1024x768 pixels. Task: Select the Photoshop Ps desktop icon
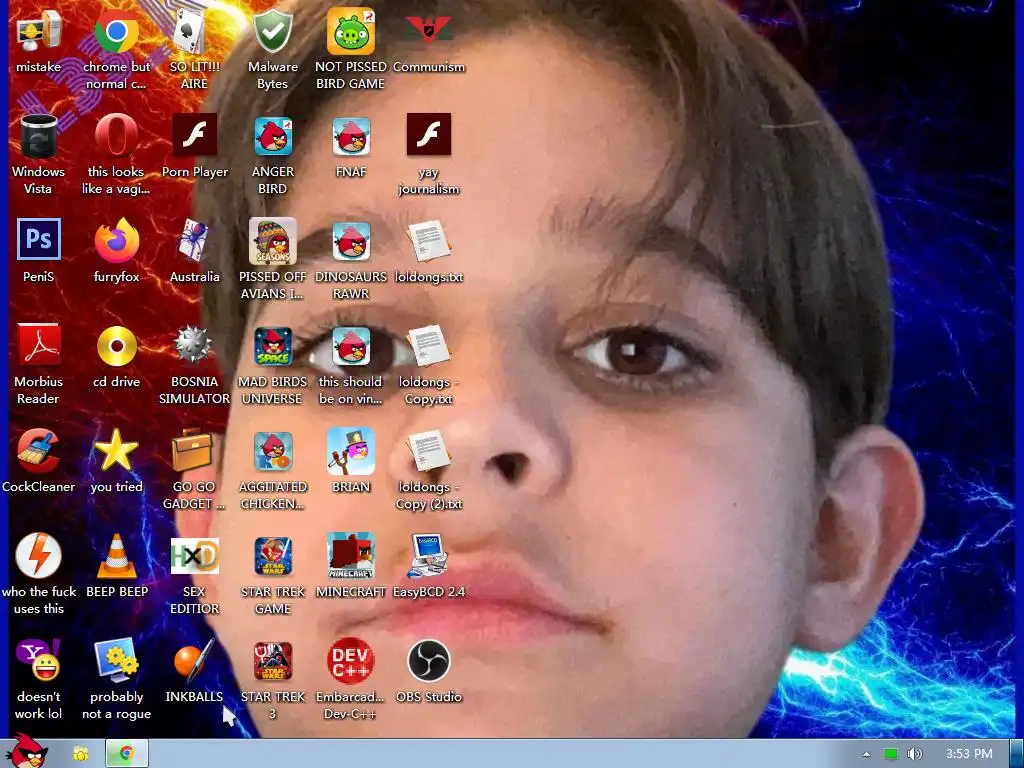[39, 239]
